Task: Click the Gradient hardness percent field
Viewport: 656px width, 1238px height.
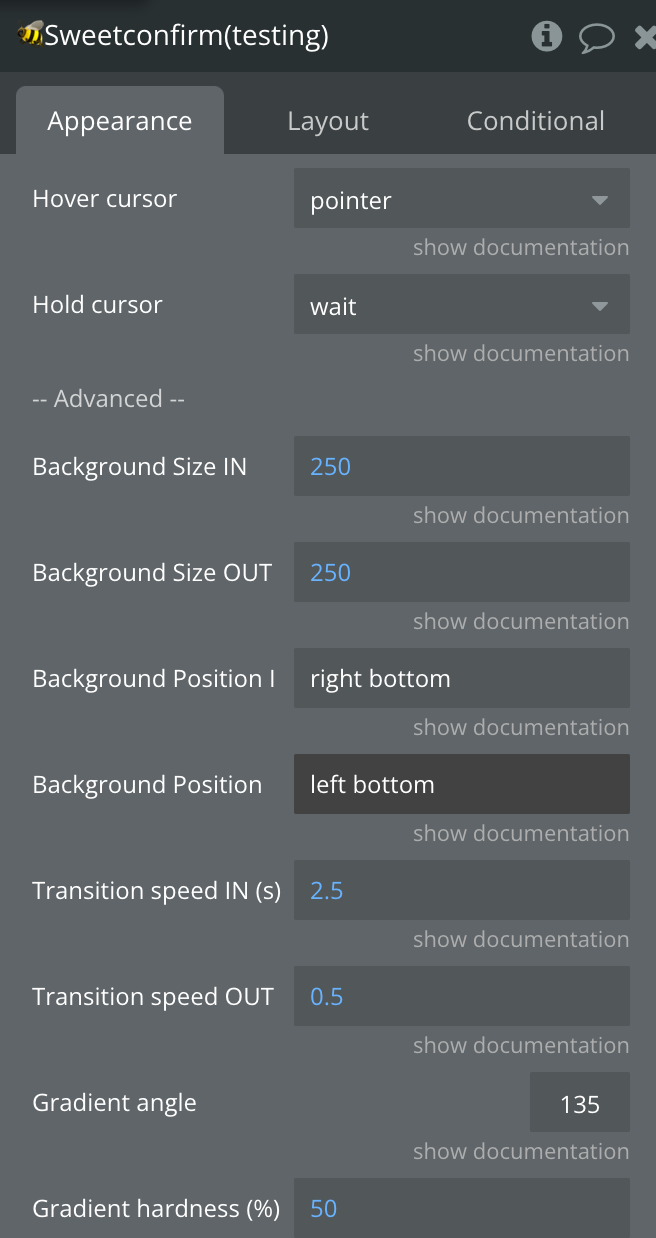Action: (462, 1208)
